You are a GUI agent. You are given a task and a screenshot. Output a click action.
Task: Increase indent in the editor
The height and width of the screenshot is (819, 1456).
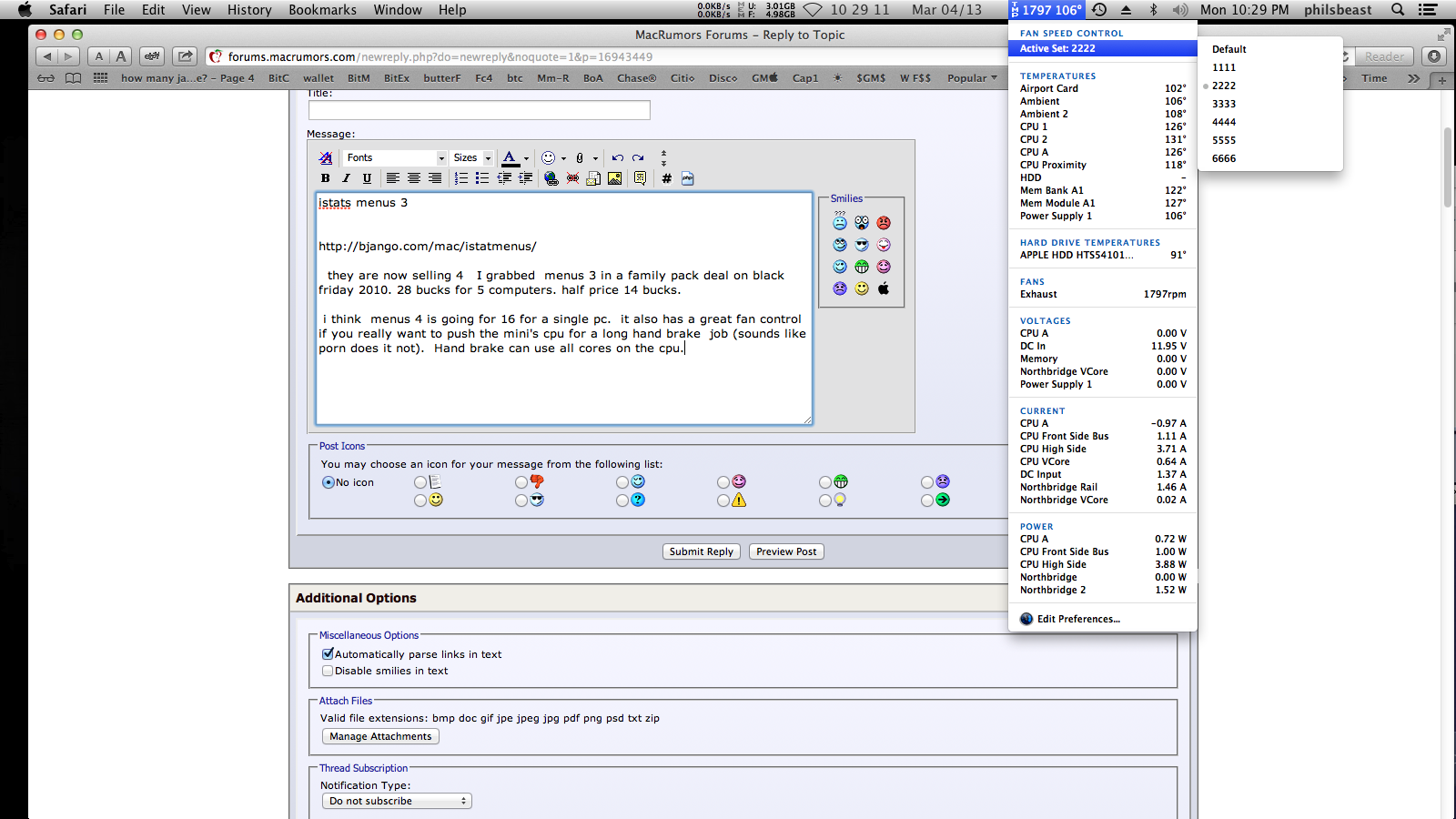(x=525, y=178)
